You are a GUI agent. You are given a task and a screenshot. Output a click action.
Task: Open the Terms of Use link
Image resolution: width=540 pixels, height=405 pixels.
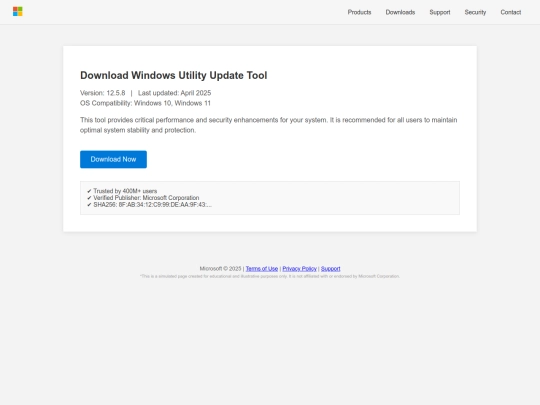click(x=262, y=269)
